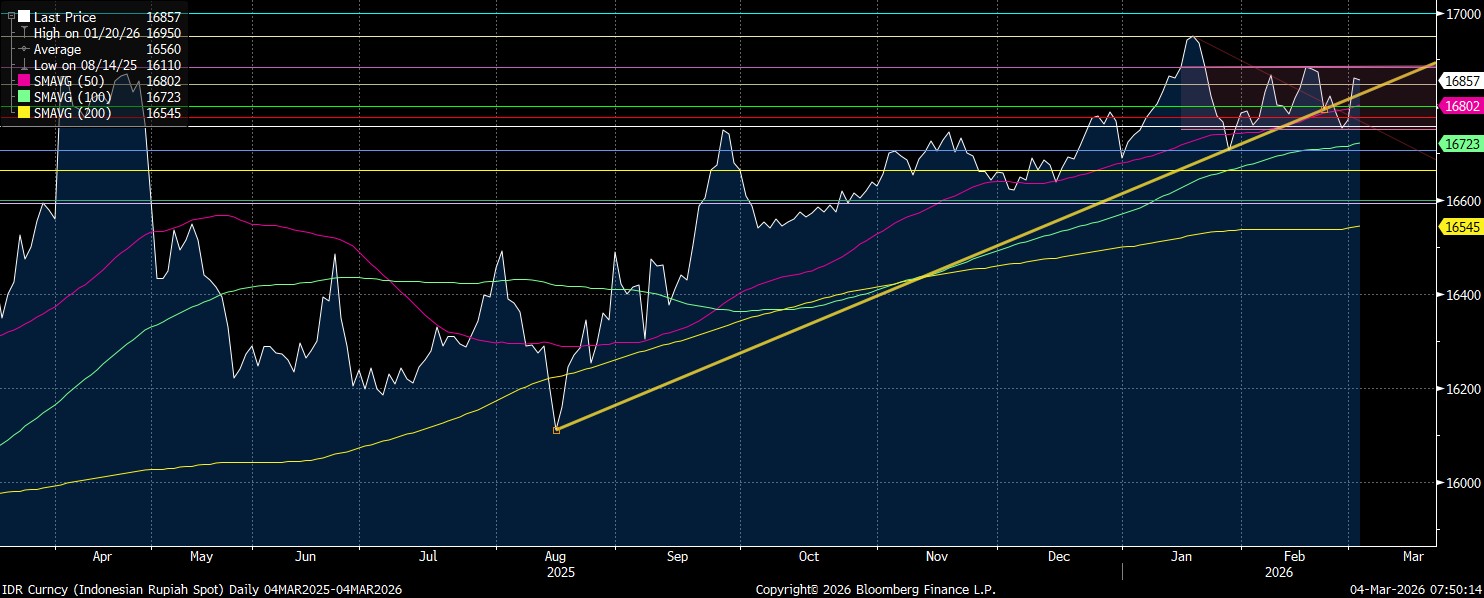Select the Low marker icon in legend
Viewport: 1484px width, 598px height.
[24, 65]
